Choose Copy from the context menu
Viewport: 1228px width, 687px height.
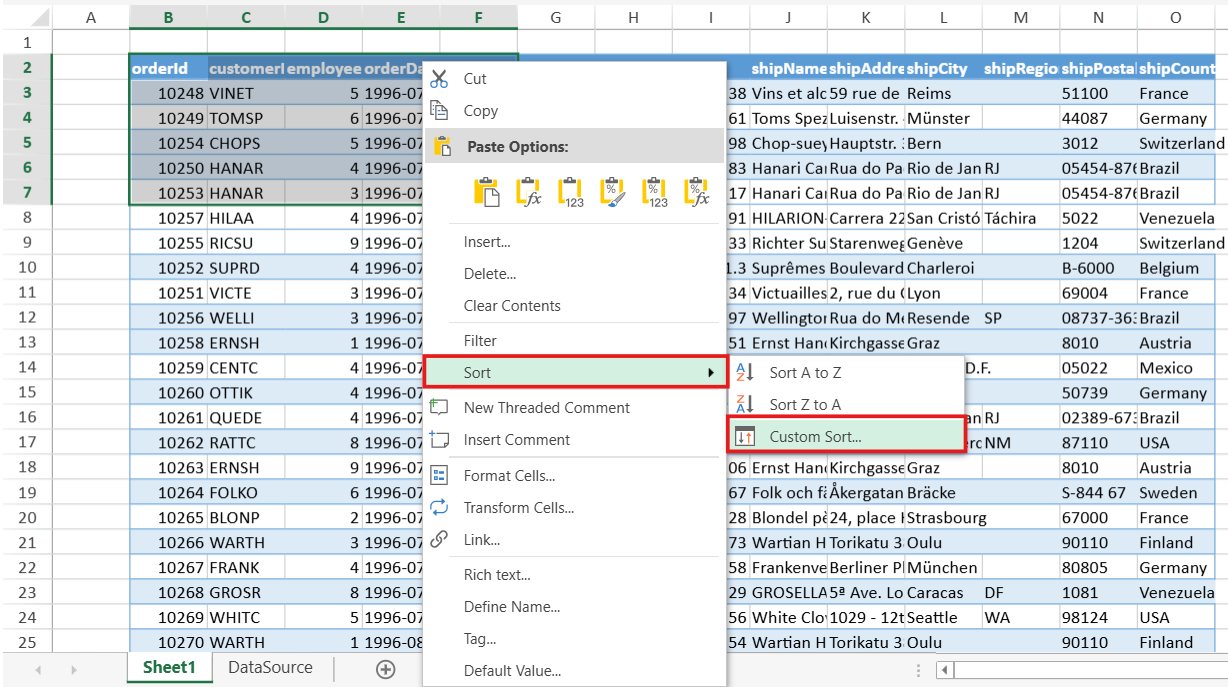tap(480, 111)
